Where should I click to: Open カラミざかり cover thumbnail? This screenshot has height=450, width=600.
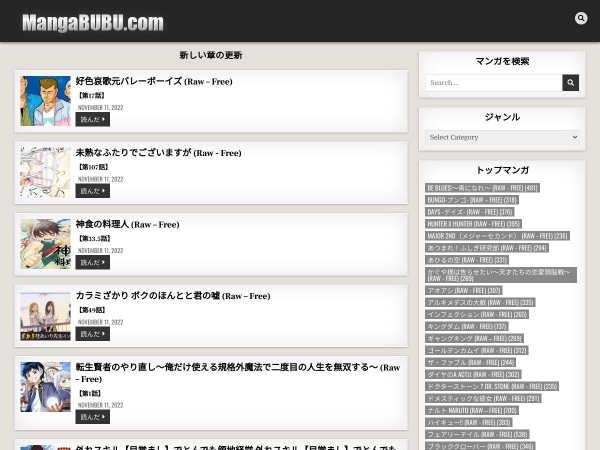coord(46,317)
